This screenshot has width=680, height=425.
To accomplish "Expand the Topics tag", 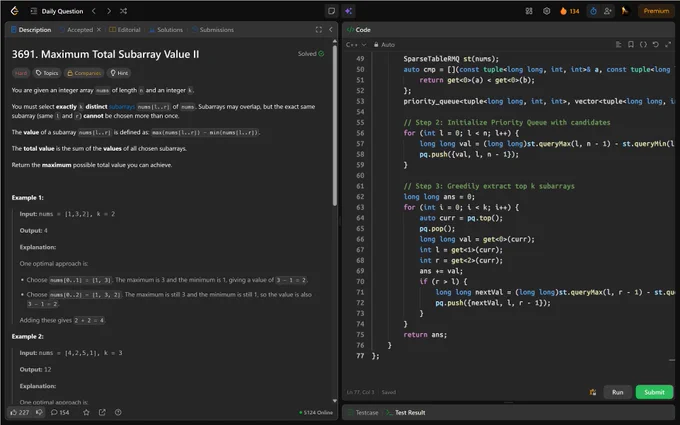I will 47,73.
